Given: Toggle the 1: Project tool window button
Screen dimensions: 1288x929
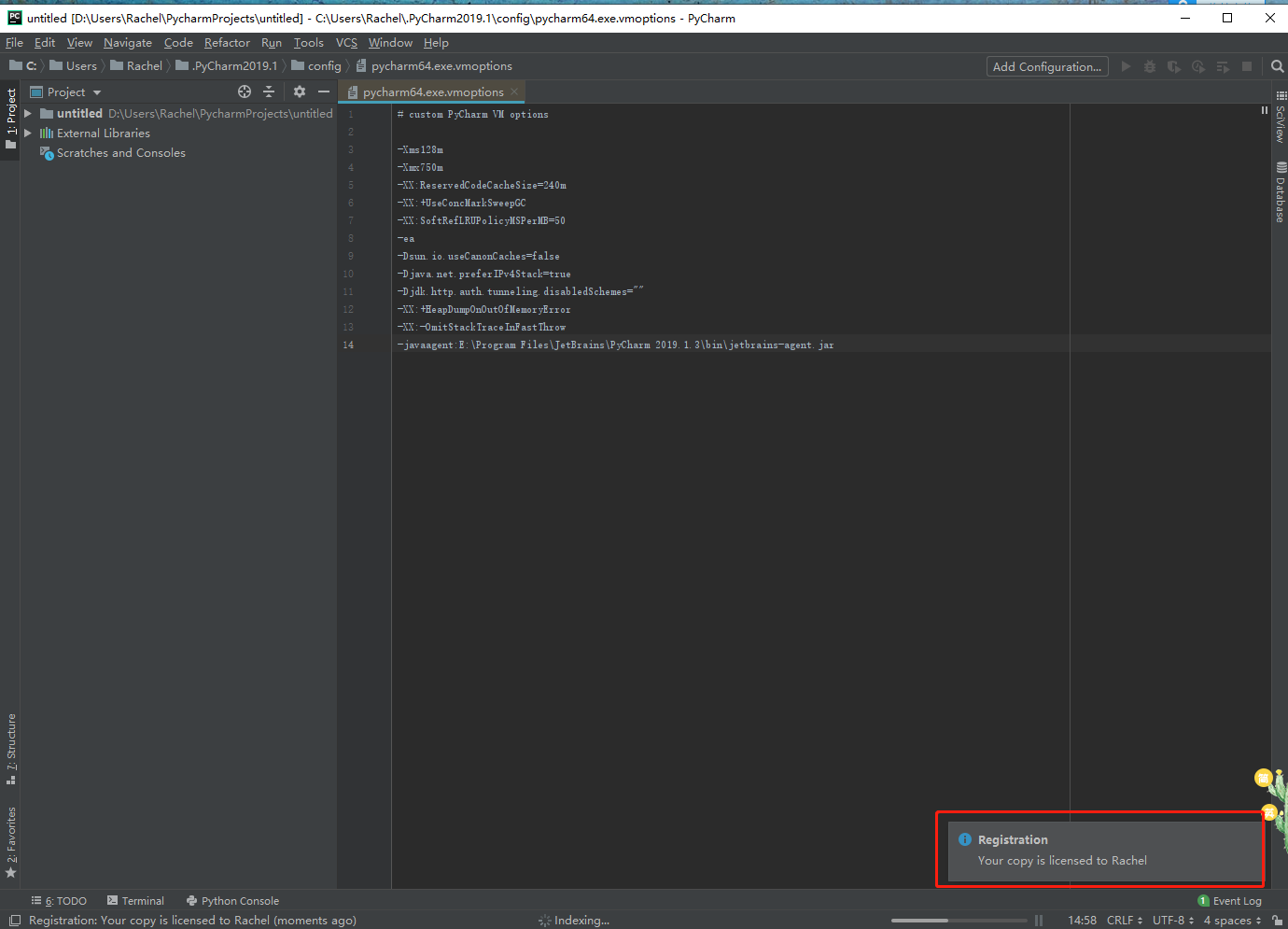Looking at the screenshot, I should (11, 119).
